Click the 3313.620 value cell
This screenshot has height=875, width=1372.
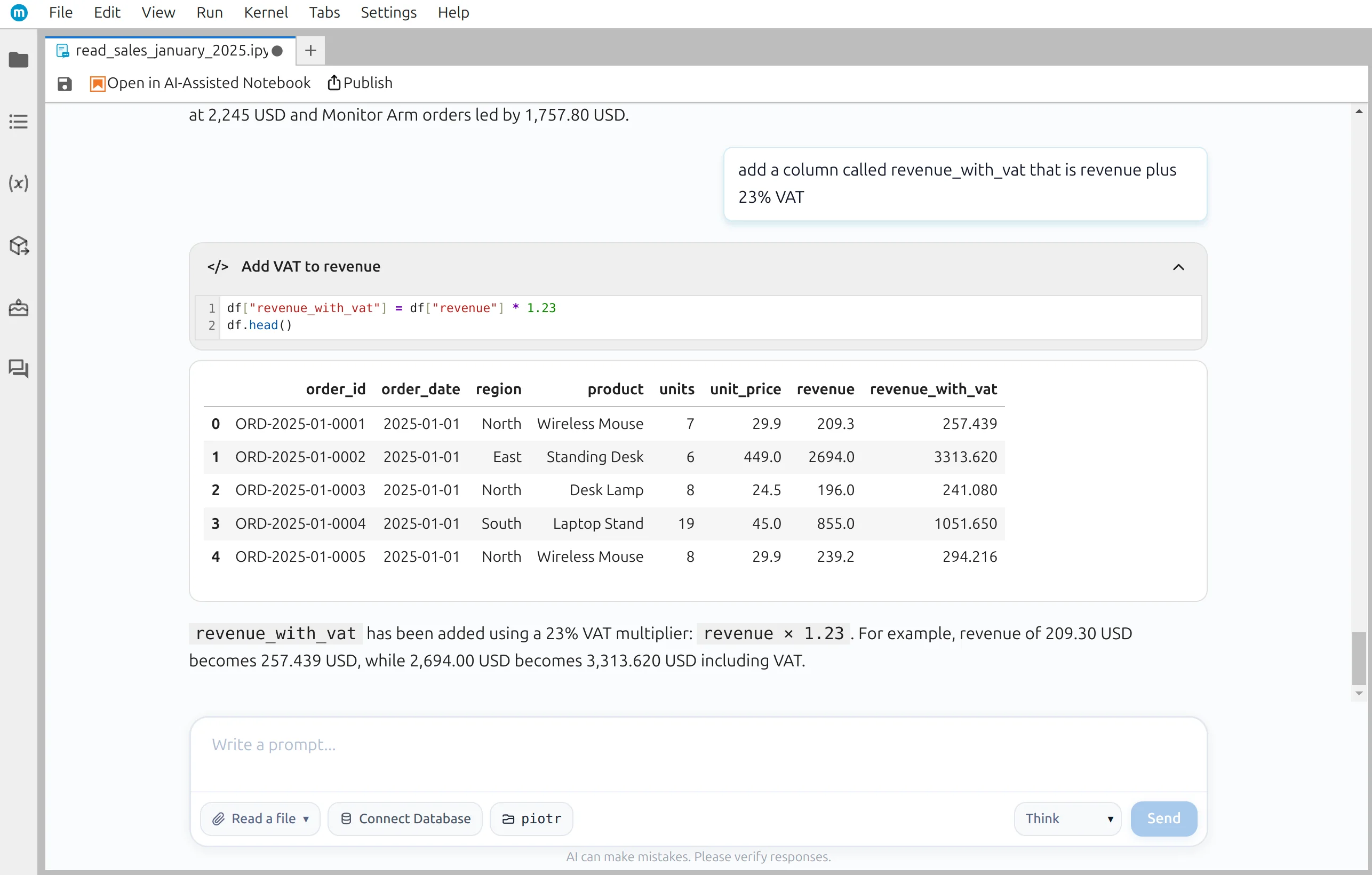coord(965,457)
